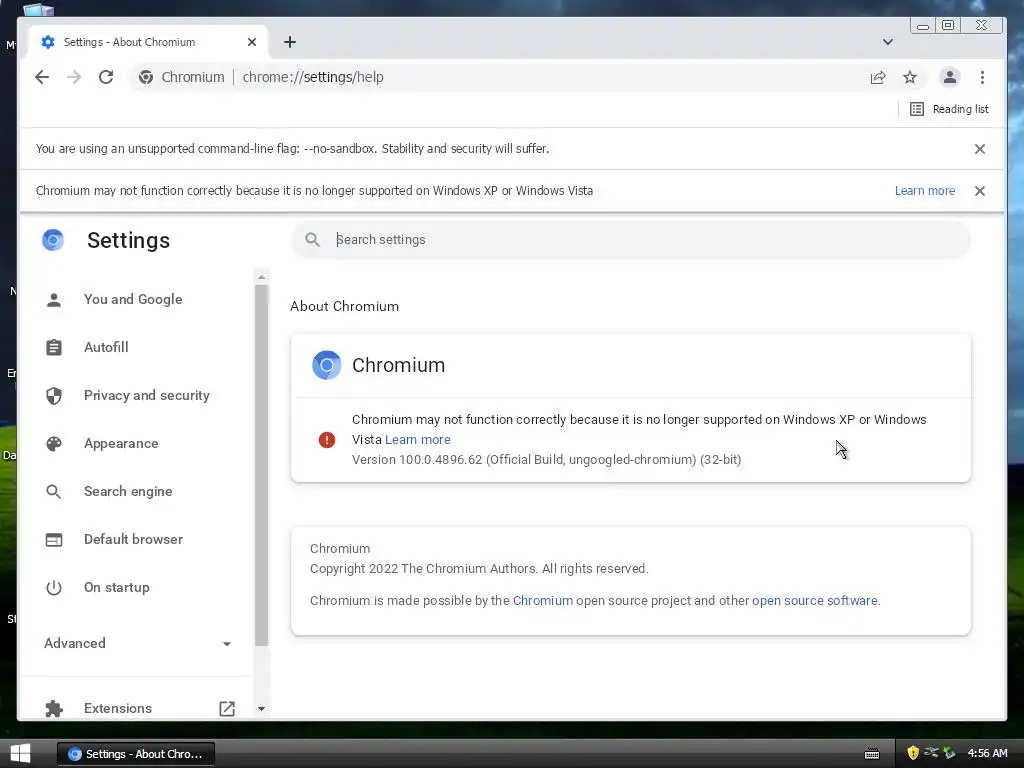The width and height of the screenshot is (1024, 768).
Task: Click the forward navigation arrow
Action: [x=74, y=77]
